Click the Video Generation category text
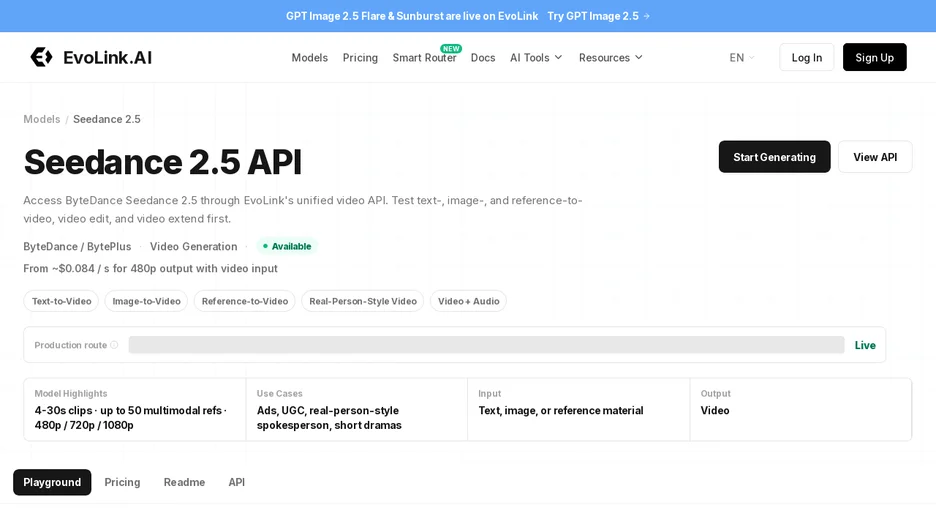The width and height of the screenshot is (936, 527). pos(193,246)
